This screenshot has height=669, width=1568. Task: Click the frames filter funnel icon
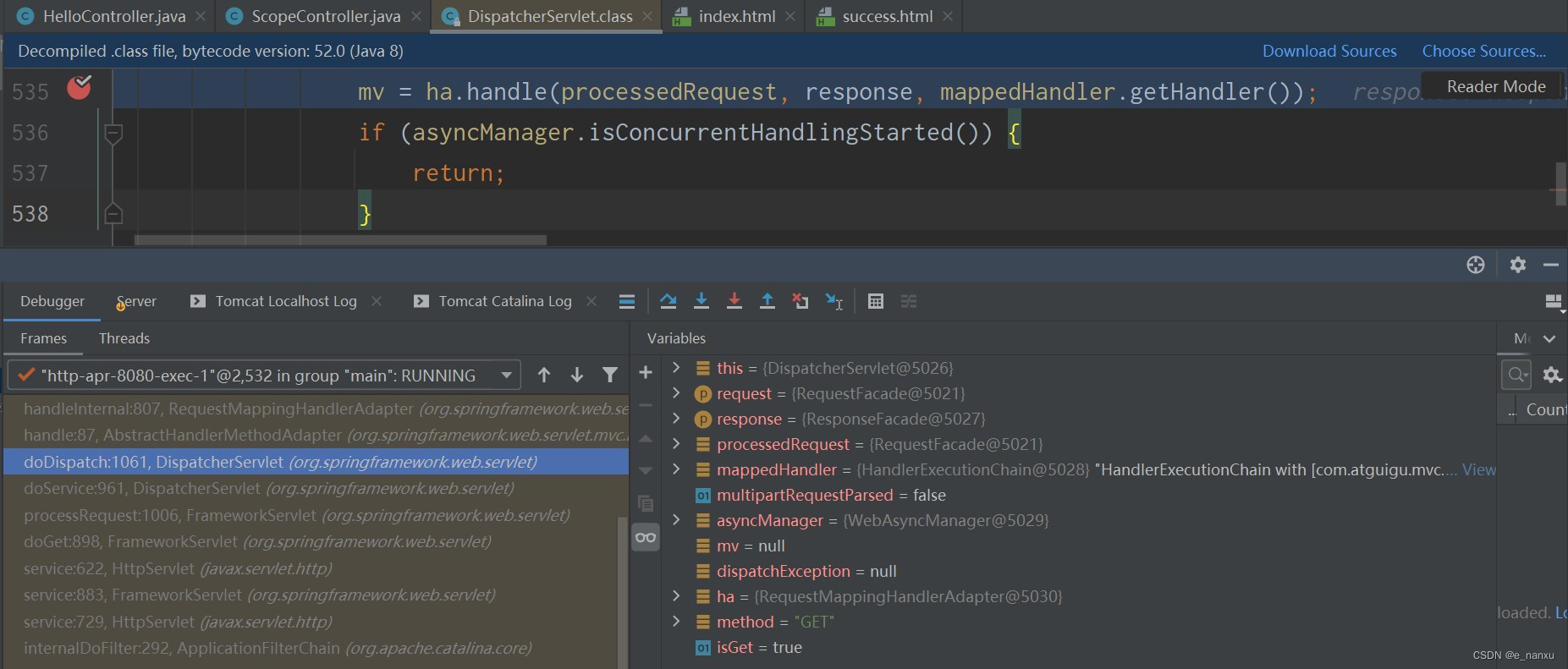(610, 375)
